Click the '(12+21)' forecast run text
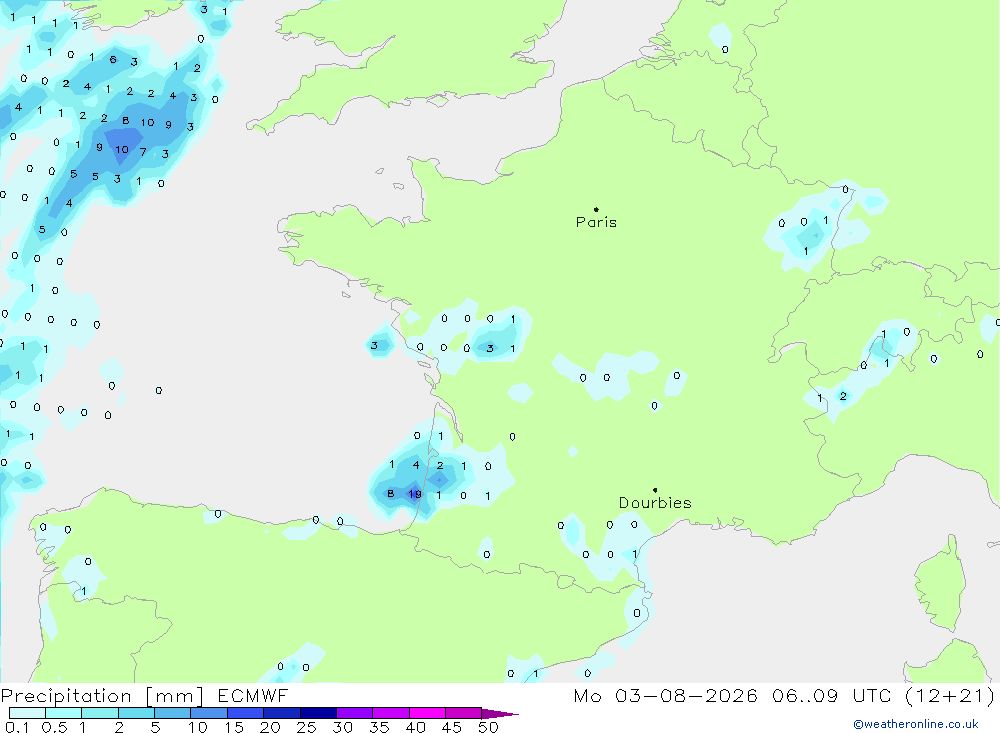Image resolution: width=1000 pixels, height=733 pixels. [949, 696]
